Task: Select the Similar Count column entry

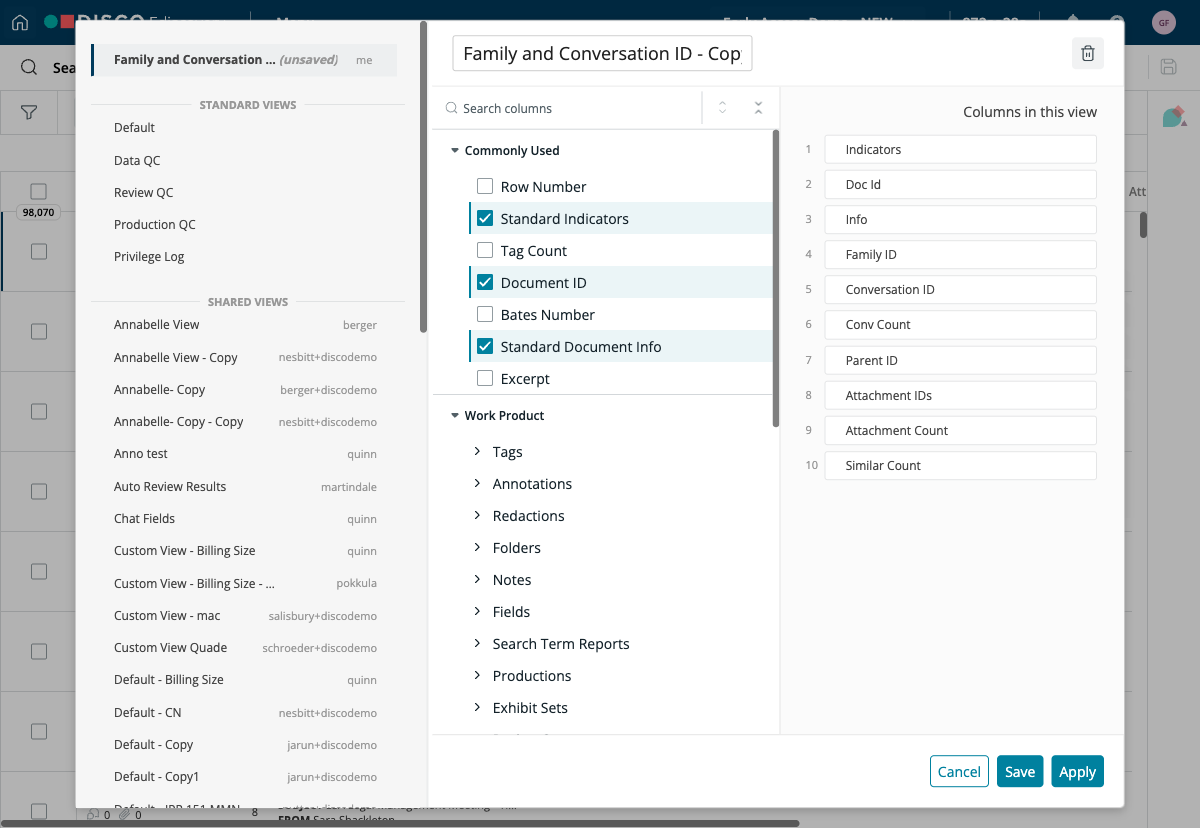Action: pos(960,465)
